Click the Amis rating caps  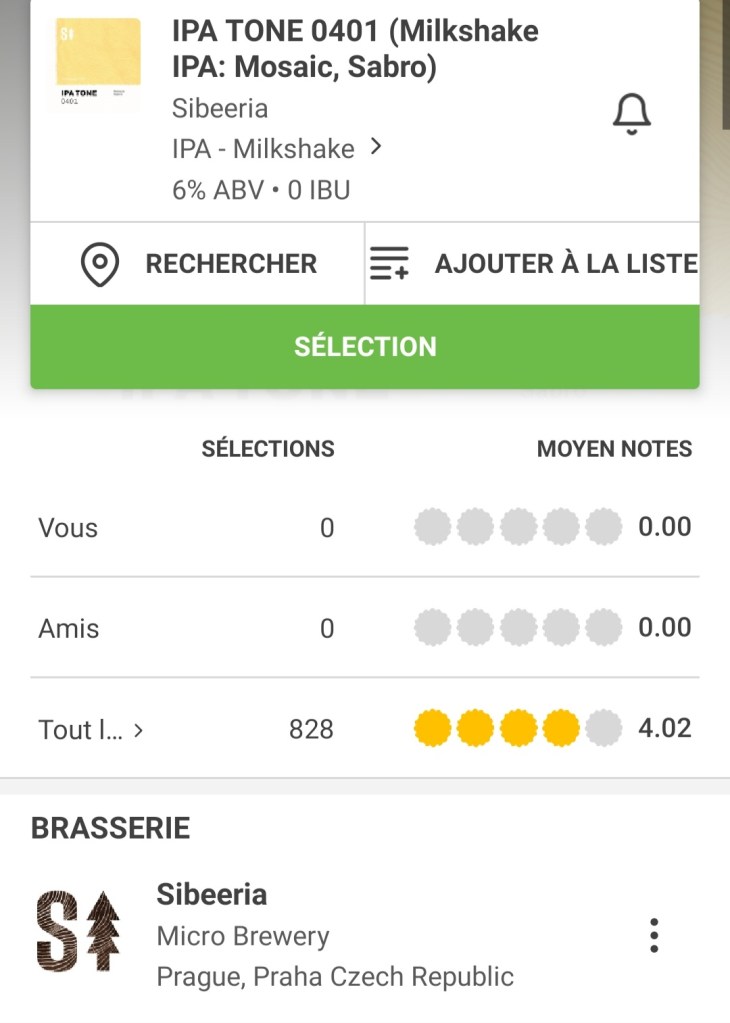[518, 628]
